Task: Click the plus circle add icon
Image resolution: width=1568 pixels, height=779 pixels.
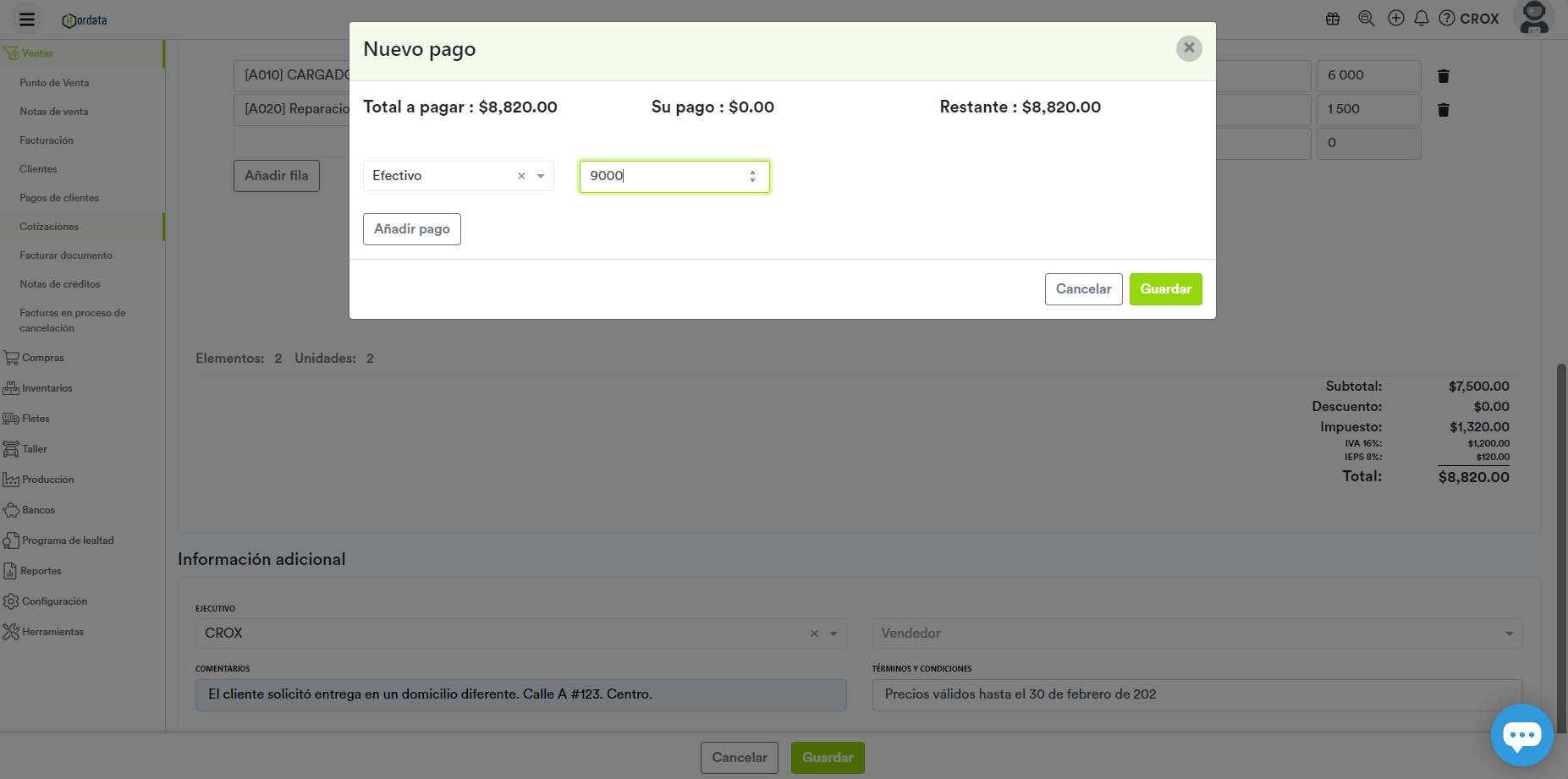Action: pyautogui.click(x=1396, y=19)
